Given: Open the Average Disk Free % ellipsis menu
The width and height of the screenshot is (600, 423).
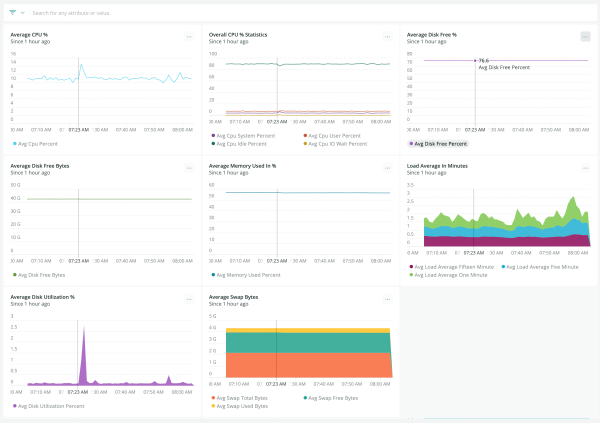Looking at the screenshot, I should tap(585, 37).
